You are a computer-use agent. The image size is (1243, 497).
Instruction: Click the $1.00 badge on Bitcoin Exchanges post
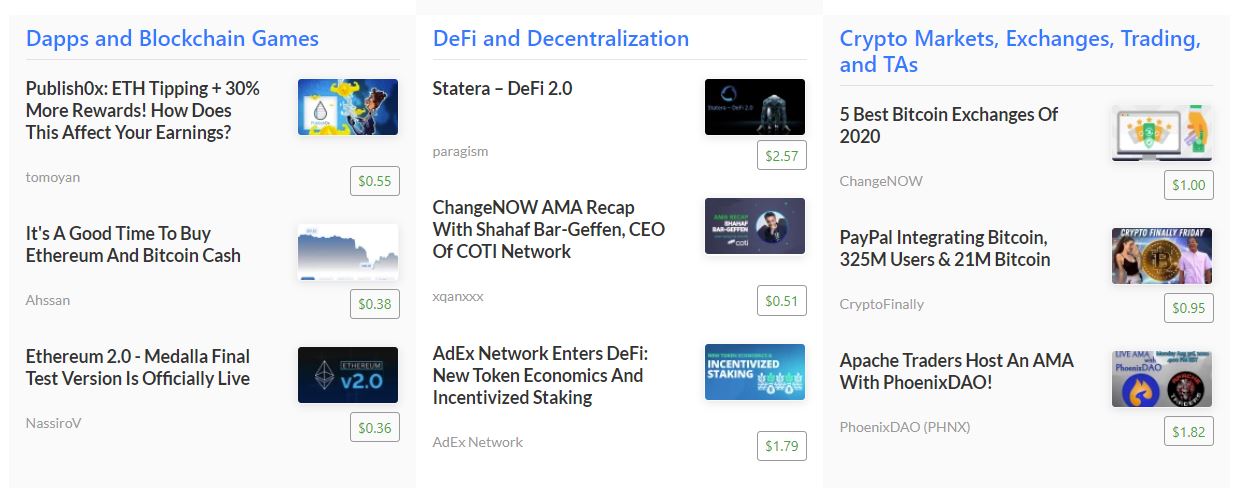click(x=1189, y=185)
